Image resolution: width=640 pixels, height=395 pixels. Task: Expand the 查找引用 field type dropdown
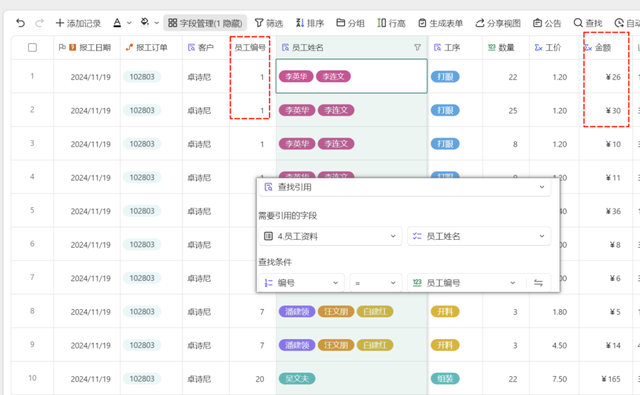pyautogui.click(x=404, y=187)
